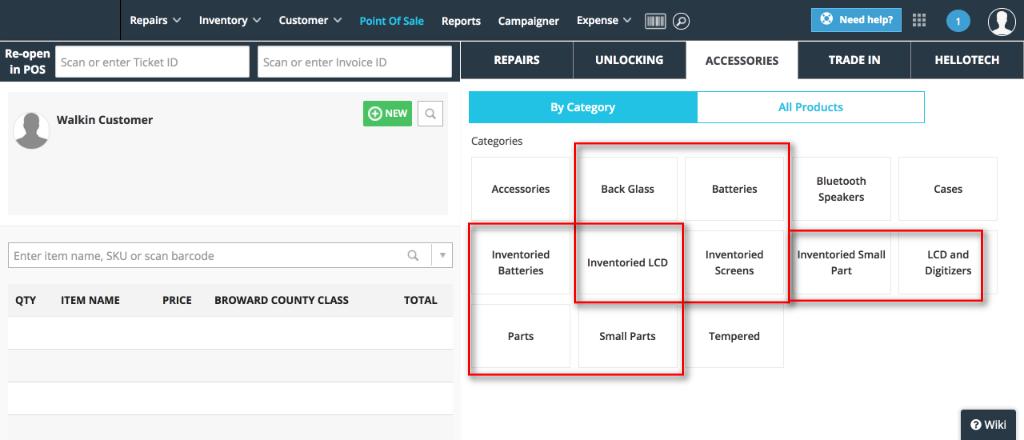This screenshot has width=1024, height=440.
Task: Open the Back Glass category
Action: 628,189
